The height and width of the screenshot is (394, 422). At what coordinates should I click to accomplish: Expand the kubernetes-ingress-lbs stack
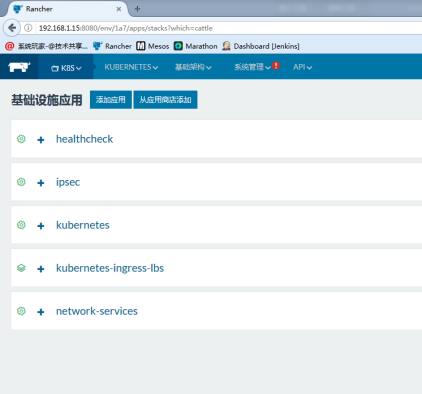click(x=41, y=269)
